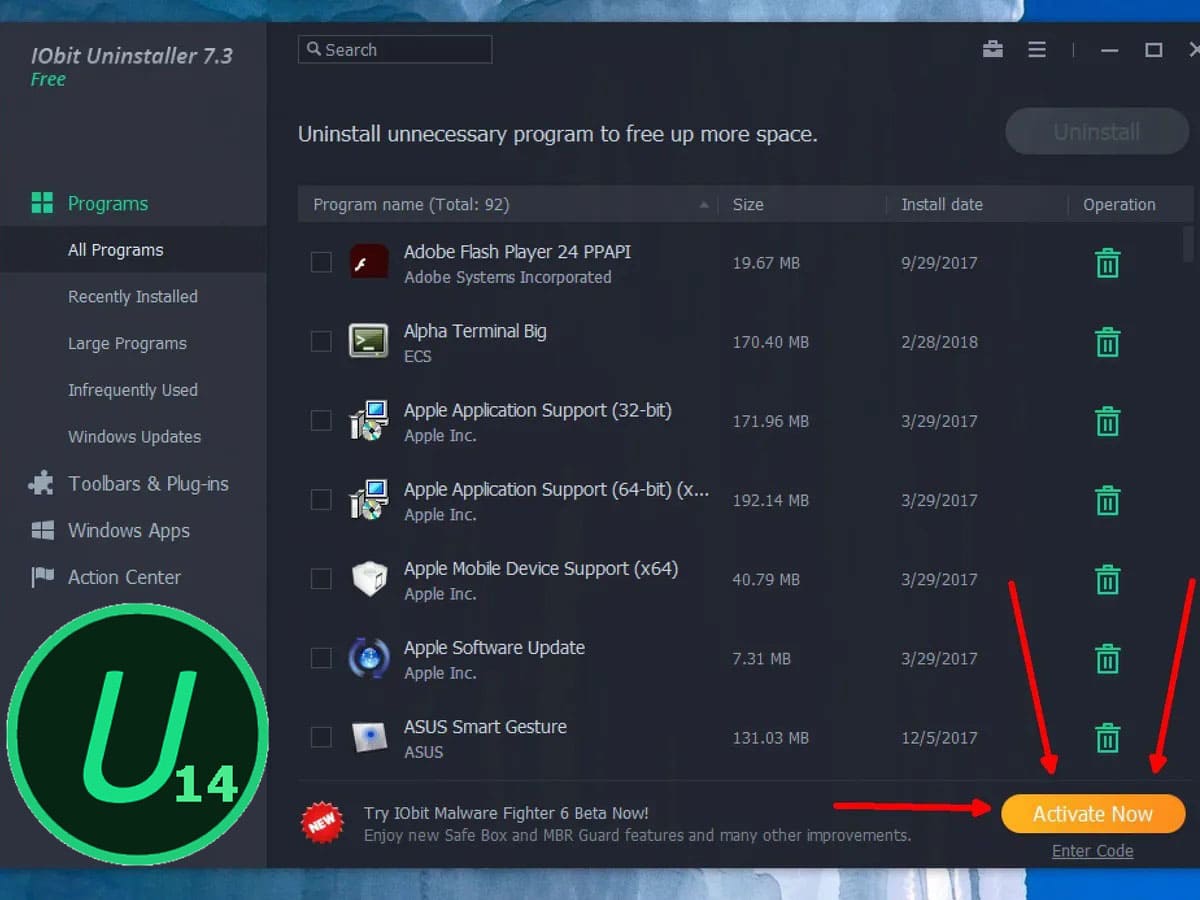
Task: Open Windows Apps section
Action: pos(129,530)
